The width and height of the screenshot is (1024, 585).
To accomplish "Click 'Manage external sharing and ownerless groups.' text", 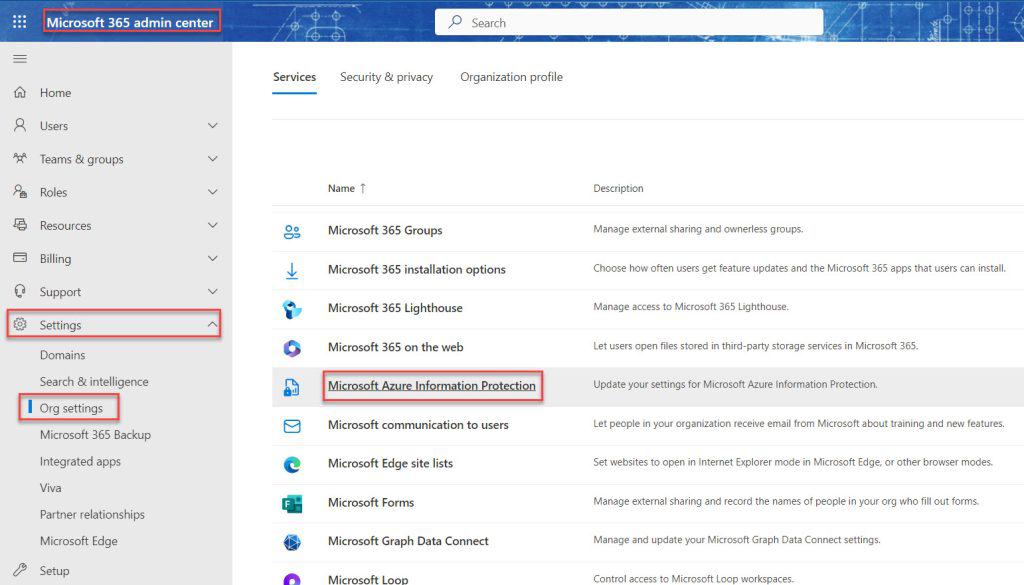I will [698, 229].
